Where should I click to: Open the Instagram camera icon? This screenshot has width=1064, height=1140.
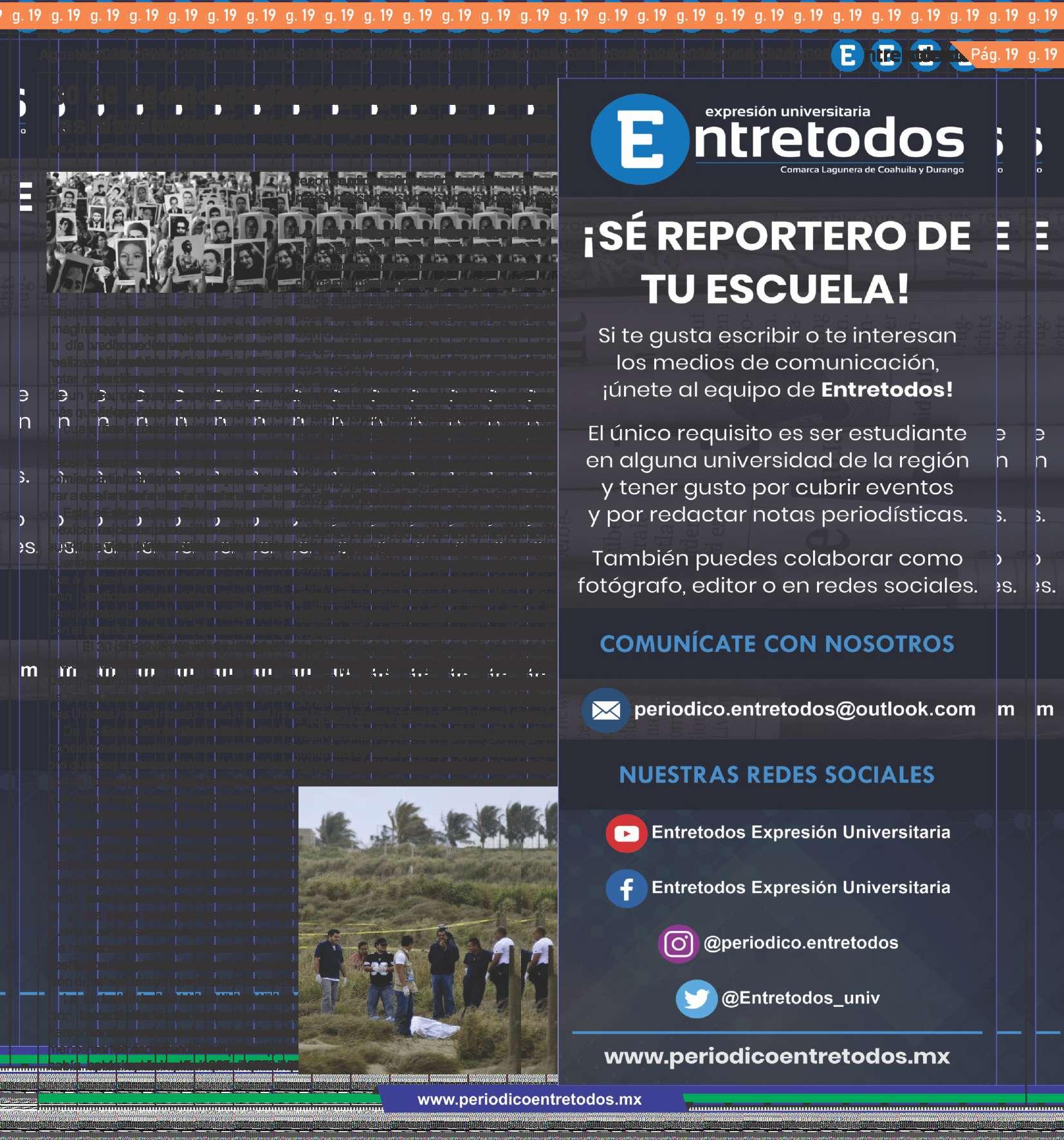[678, 944]
